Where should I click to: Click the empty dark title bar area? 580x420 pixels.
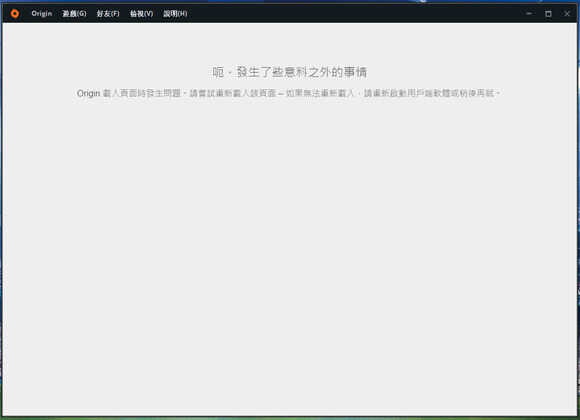coord(355,14)
